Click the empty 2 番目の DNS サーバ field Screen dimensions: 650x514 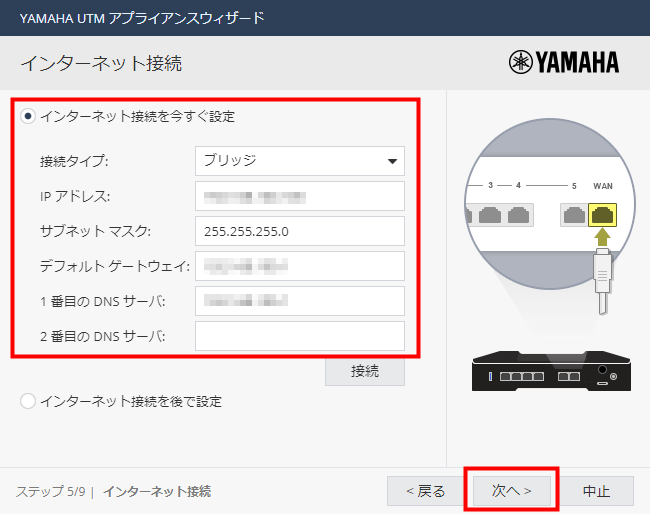(299, 336)
